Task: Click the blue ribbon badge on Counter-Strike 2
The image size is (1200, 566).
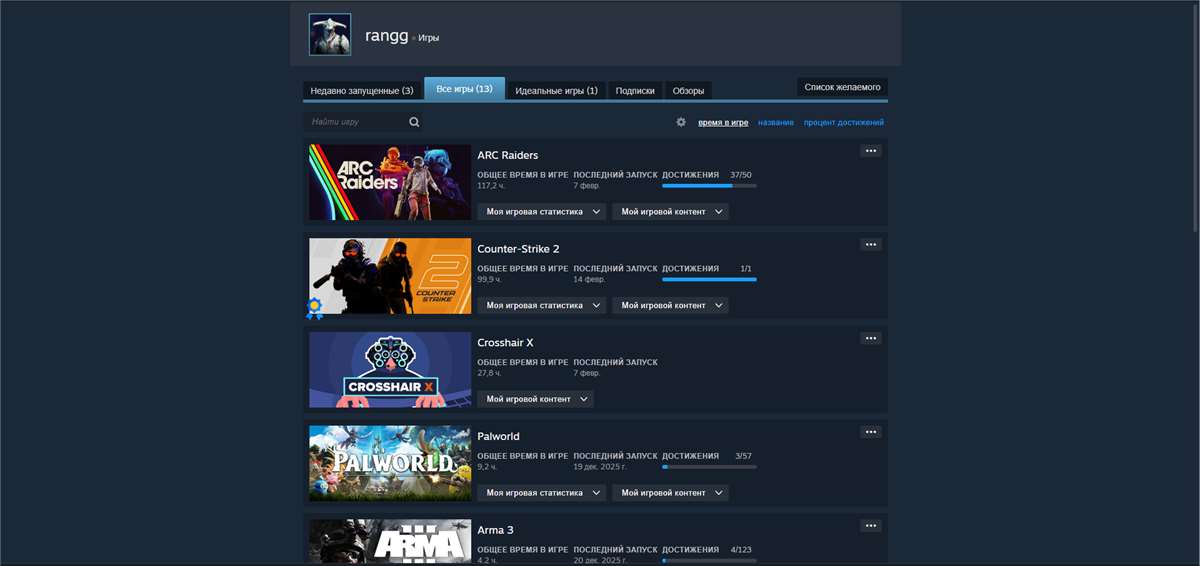Action: click(x=315, y=308)
